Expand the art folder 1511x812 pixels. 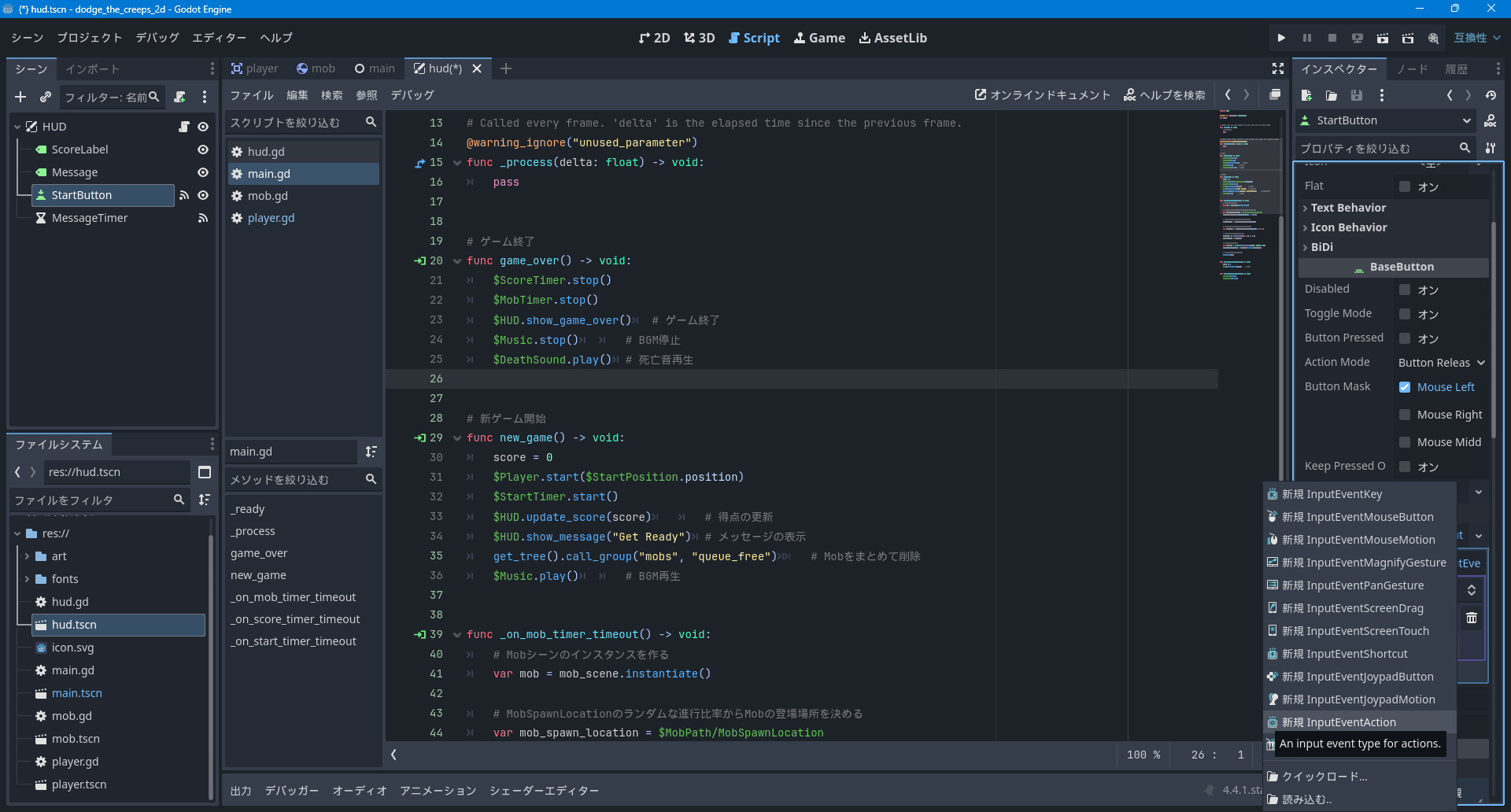(27, 556)
